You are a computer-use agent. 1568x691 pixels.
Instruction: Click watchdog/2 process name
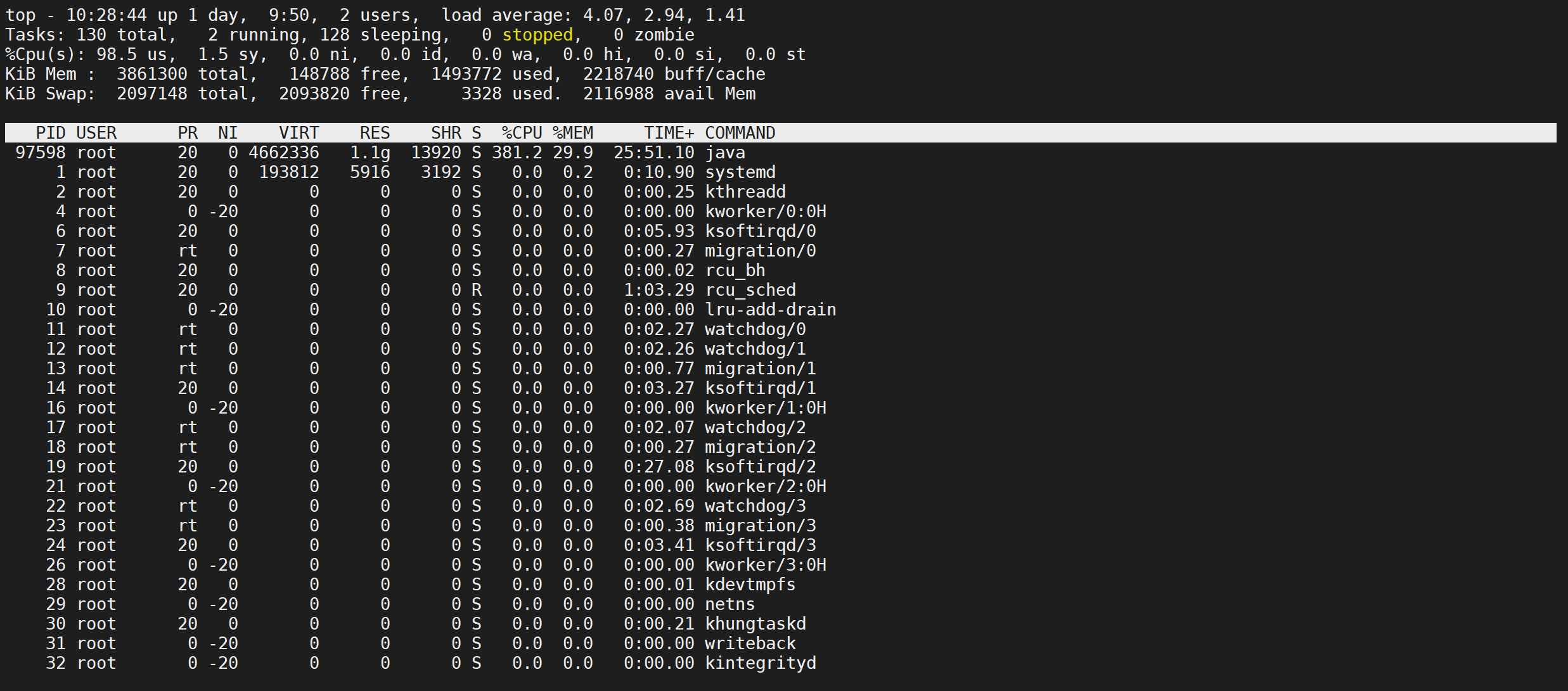click(755, 428)
